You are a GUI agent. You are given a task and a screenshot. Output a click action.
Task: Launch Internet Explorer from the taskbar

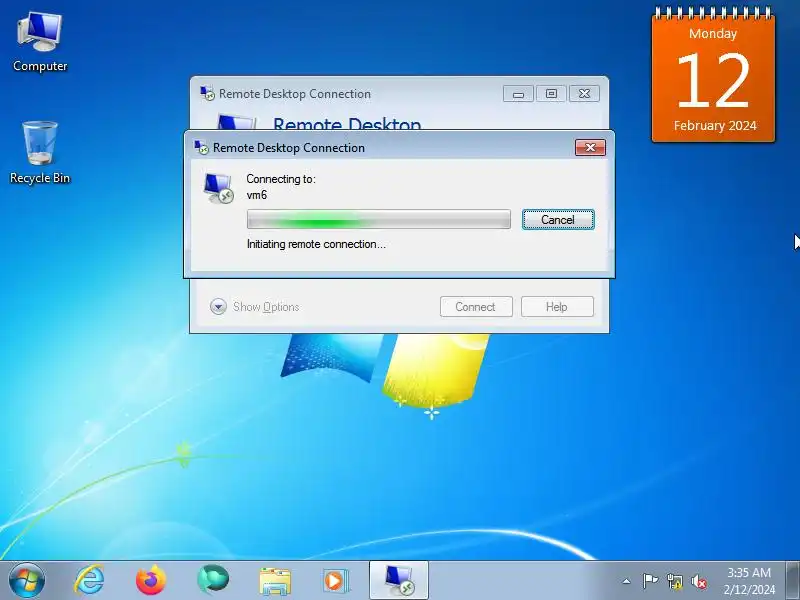pos(89,580)
